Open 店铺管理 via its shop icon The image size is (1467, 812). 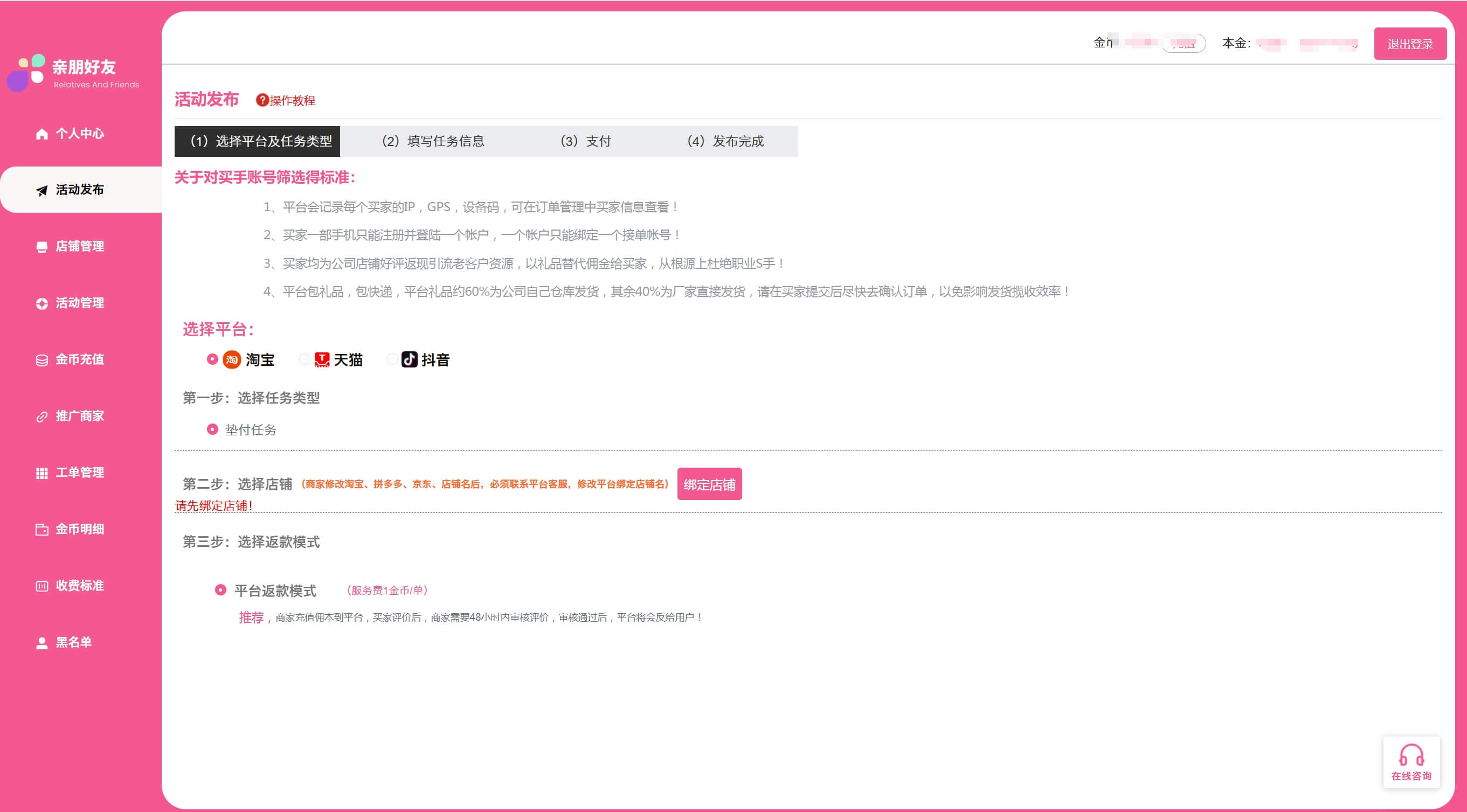coord(41,247)
